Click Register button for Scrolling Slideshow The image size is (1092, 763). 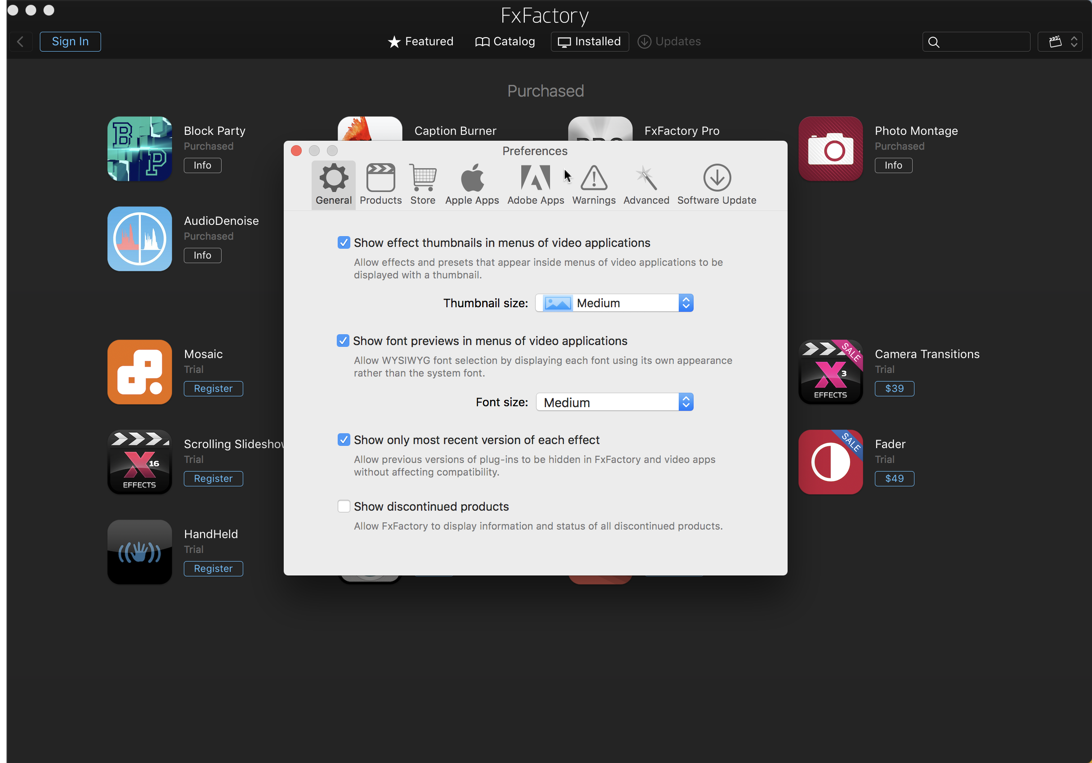coord(213,479)
